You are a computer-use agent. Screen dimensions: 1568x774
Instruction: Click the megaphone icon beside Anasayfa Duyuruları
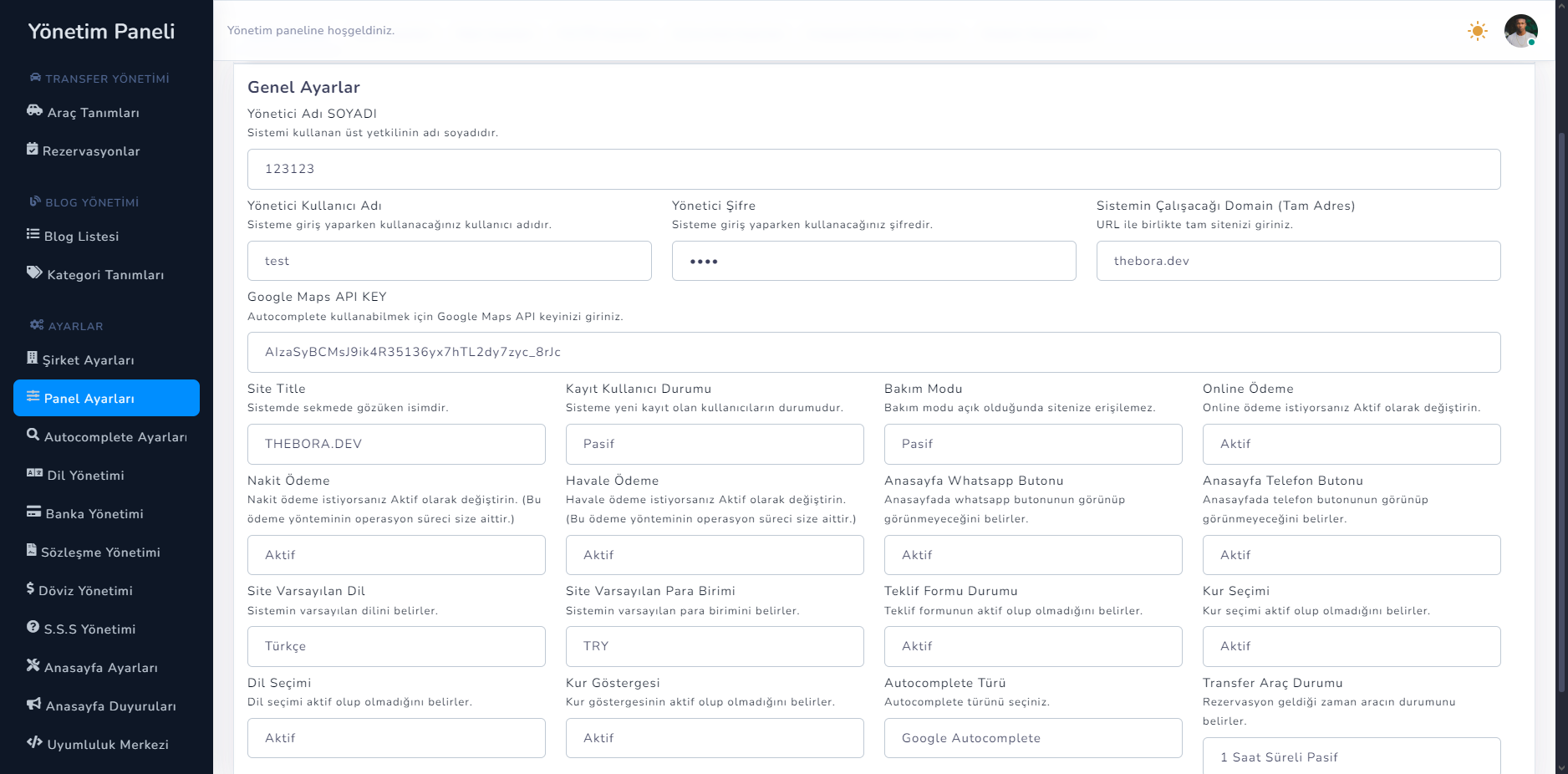(34, 704)
